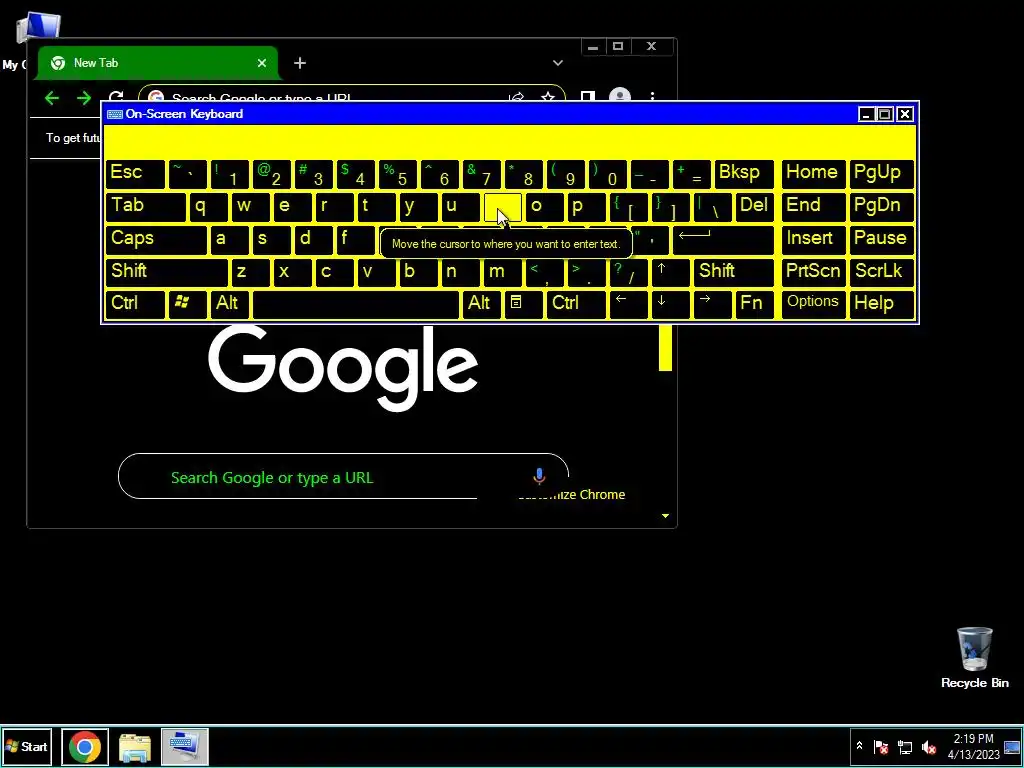1024x768 pixels.
Task: Click the z key
Action: click(x=251, y=271)
